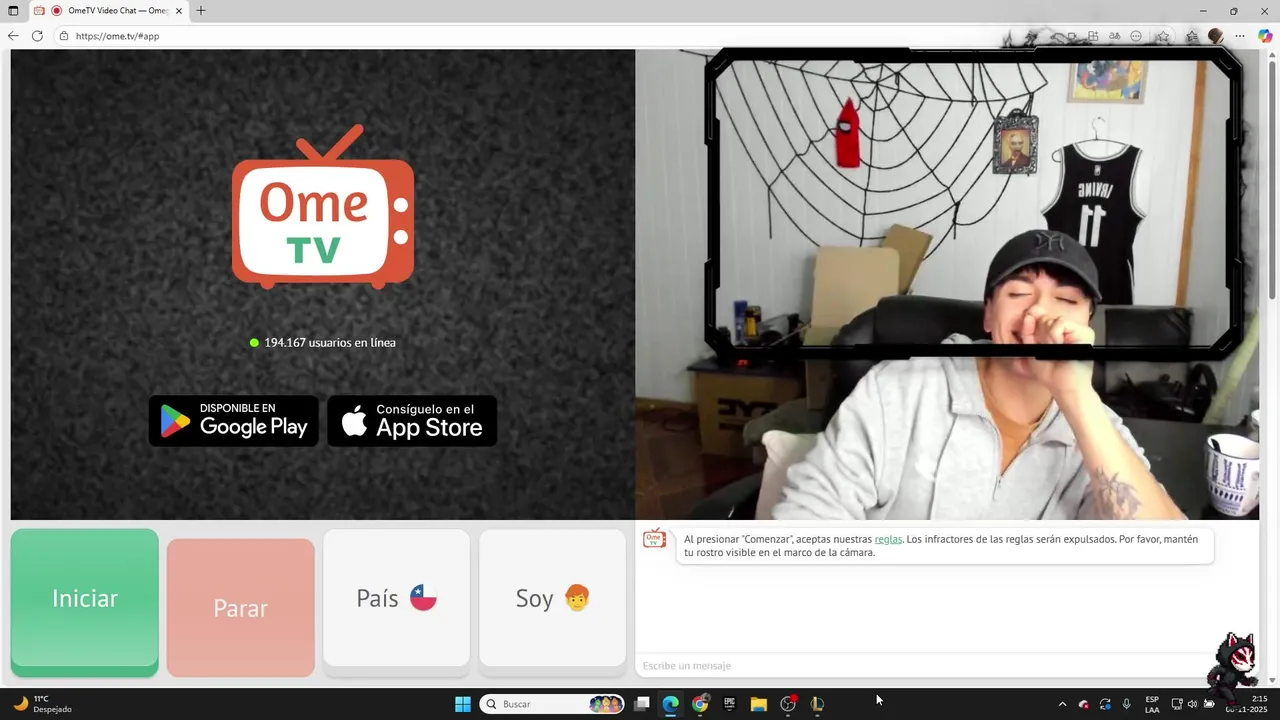The width and height of the screenshot is (1280, 720).
Task: Click the boy emoji on Soy
Action: tap(577, 598)
